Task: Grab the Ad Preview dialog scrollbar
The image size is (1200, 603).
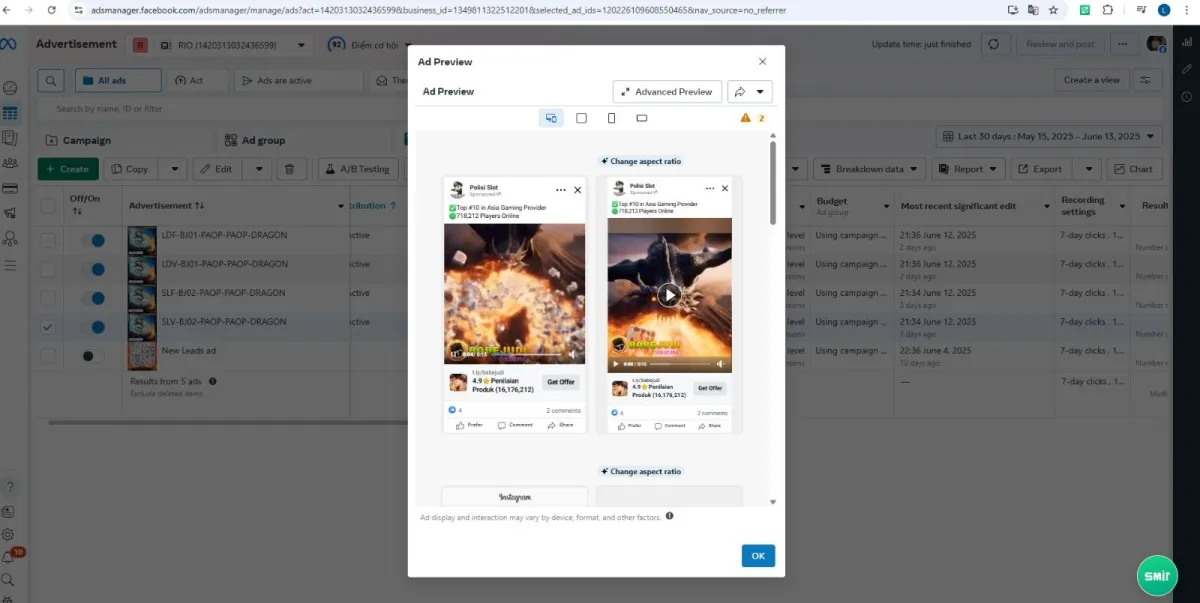Action: pyautogui.click(x=773, y=182)
